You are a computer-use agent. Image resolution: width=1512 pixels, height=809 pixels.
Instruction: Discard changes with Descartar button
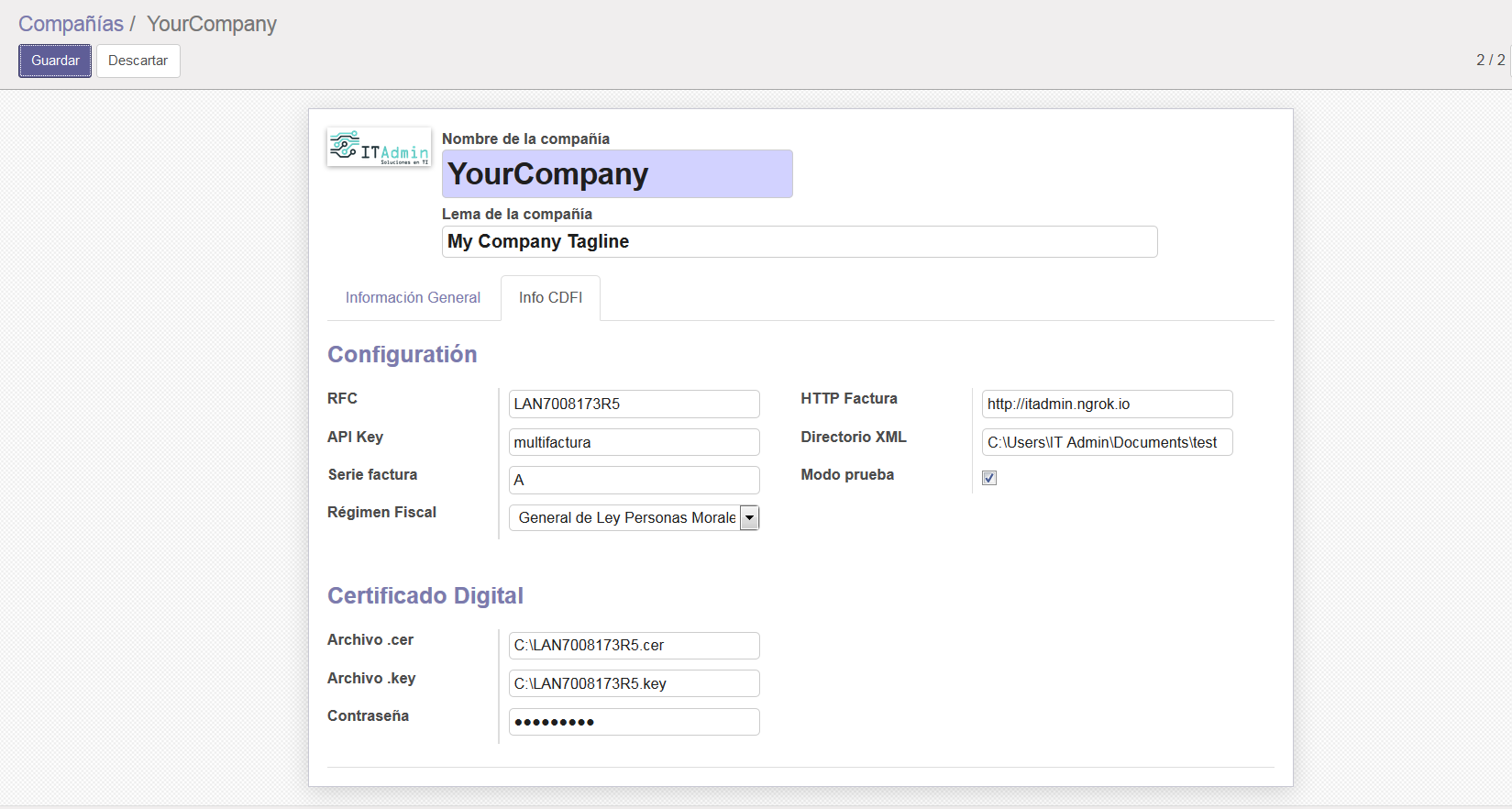click(x=138, y=61)
